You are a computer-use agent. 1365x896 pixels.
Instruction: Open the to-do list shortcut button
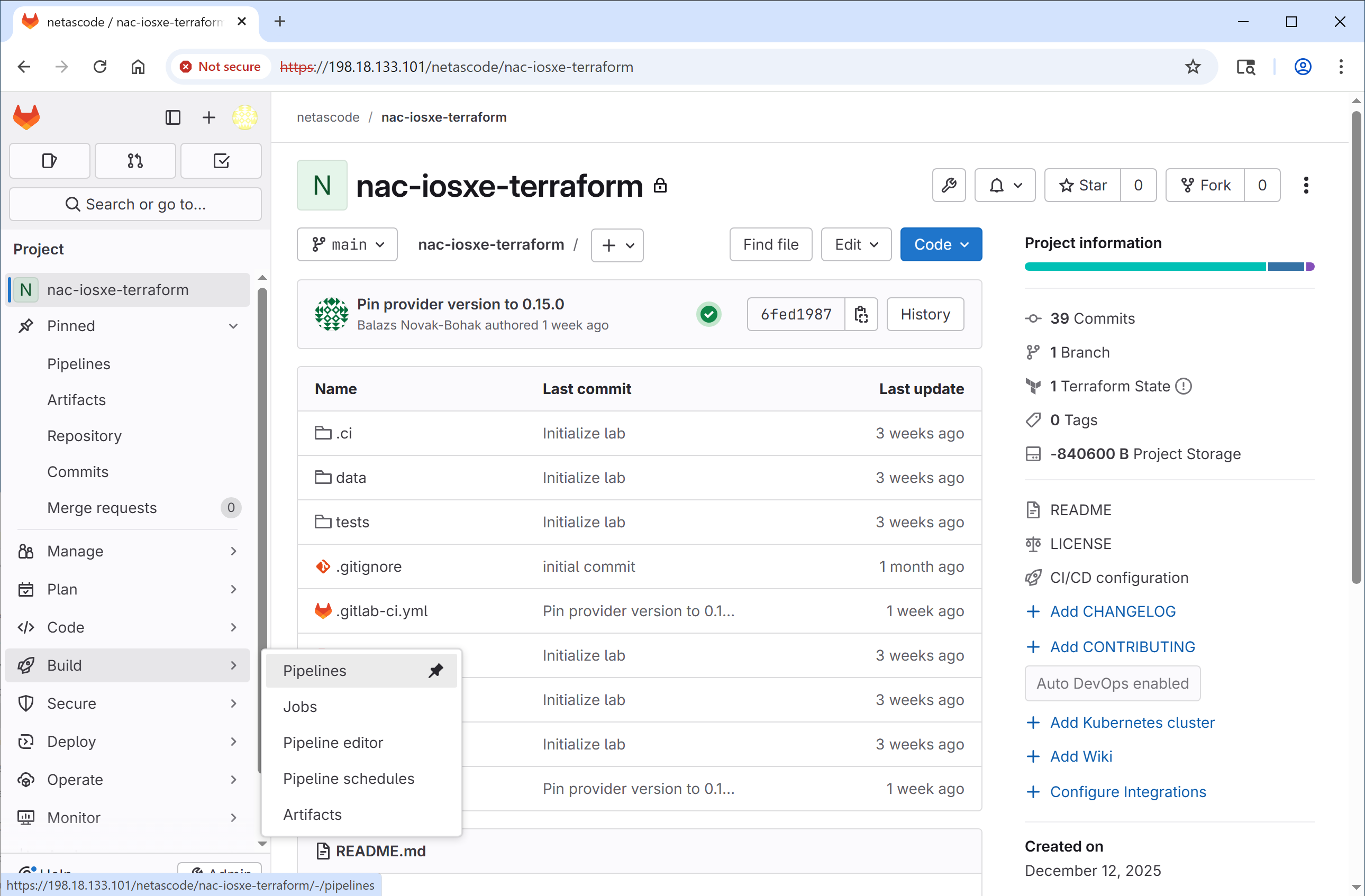(221, 161)
